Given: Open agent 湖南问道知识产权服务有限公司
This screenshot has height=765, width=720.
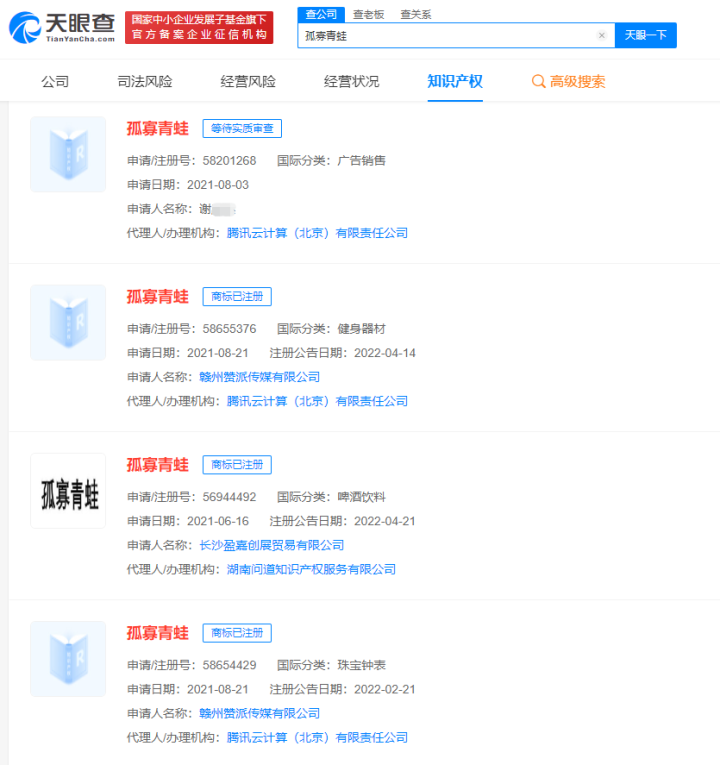Looking at the screenshot, I should pos(311,569).
